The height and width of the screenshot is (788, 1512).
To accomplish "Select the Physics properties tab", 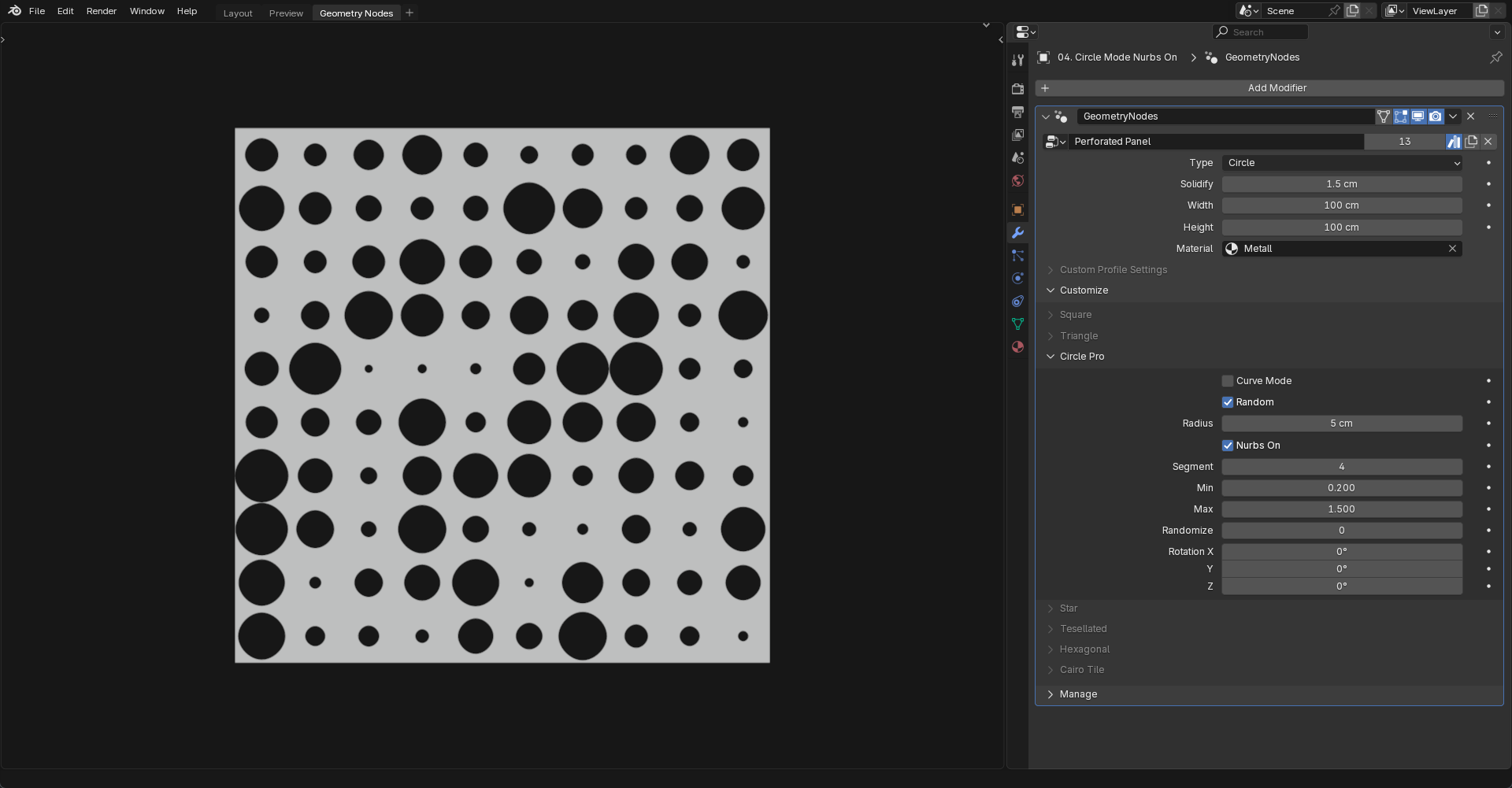I will (1017, 278).
